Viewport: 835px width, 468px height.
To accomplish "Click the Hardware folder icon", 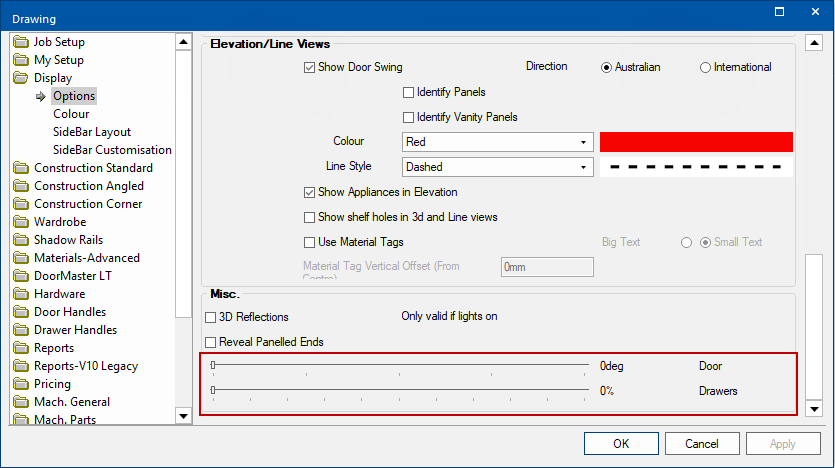I will 21,294.
